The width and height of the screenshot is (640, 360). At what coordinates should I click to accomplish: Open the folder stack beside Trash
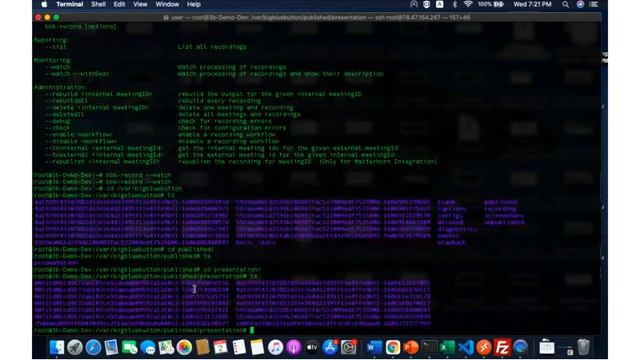click(547, 347)
